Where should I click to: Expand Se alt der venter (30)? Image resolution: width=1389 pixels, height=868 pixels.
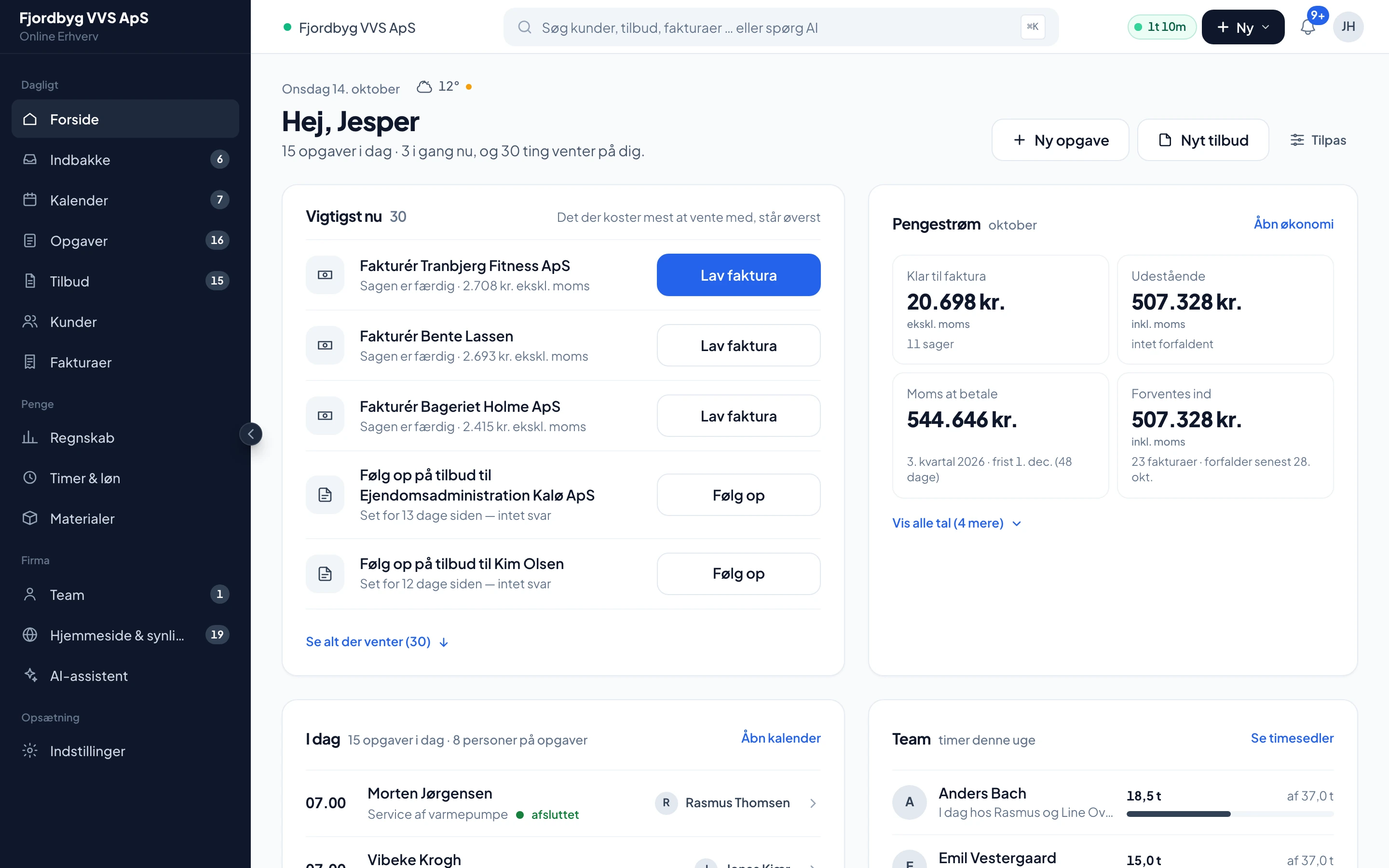click(x=377, y=642)
